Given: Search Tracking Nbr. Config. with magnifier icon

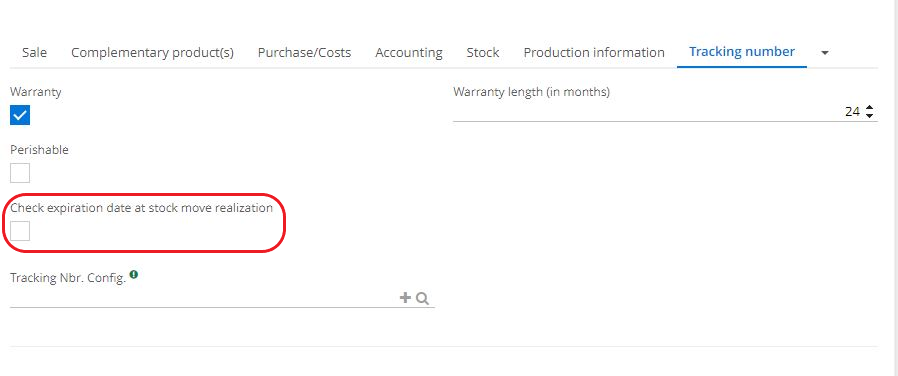Looking at the screenshot, I should [x=423, y=298].
